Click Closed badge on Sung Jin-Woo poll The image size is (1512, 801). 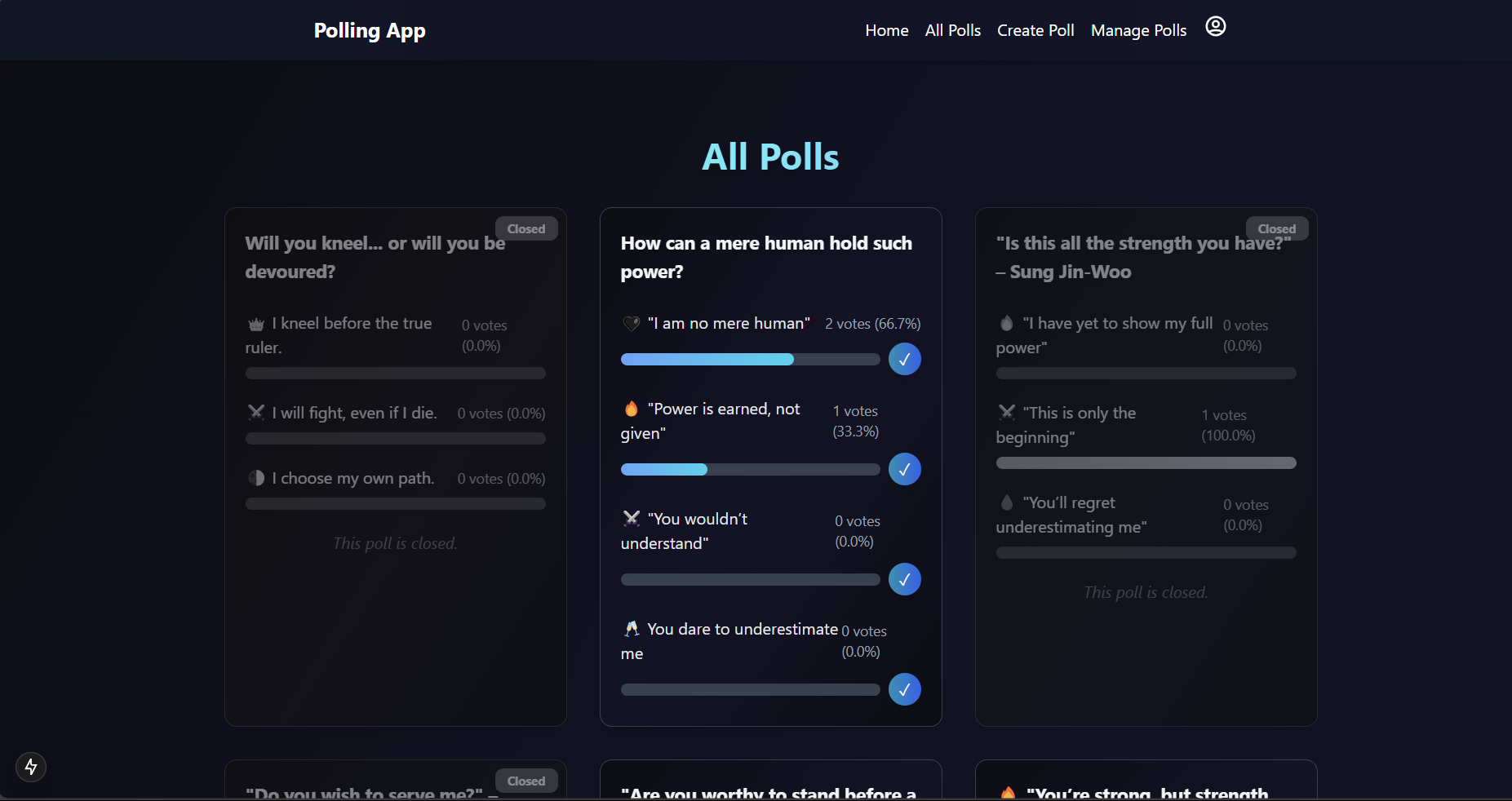point(1277,228)
